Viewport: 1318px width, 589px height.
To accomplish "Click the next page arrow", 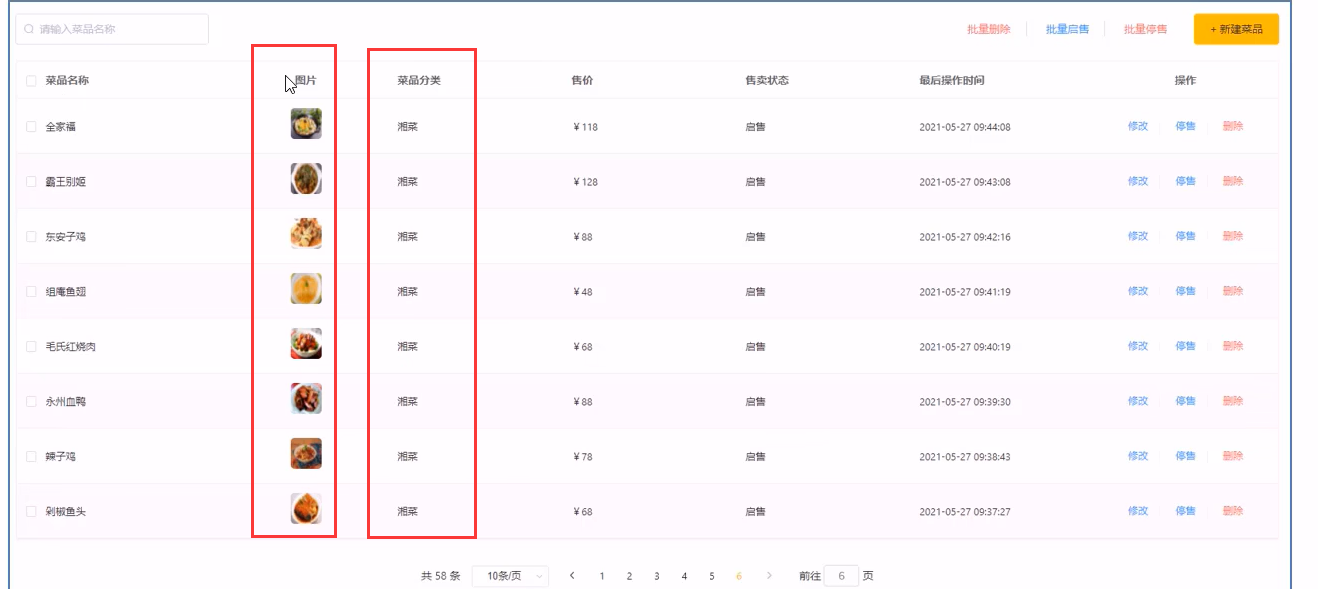I will pyautogui.click(x=768, y=576).
